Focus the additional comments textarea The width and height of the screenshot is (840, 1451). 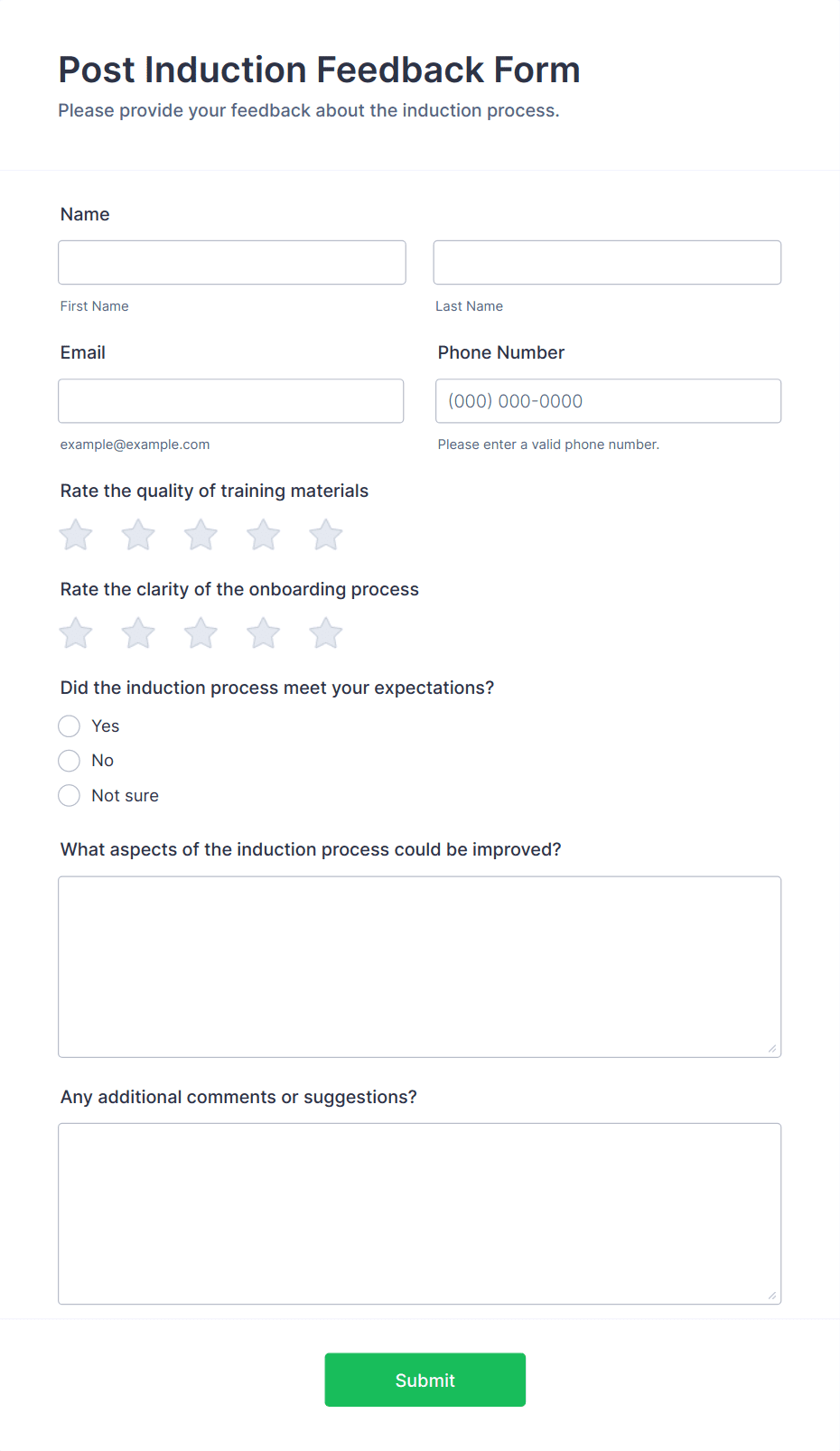tap(419, 1213)
